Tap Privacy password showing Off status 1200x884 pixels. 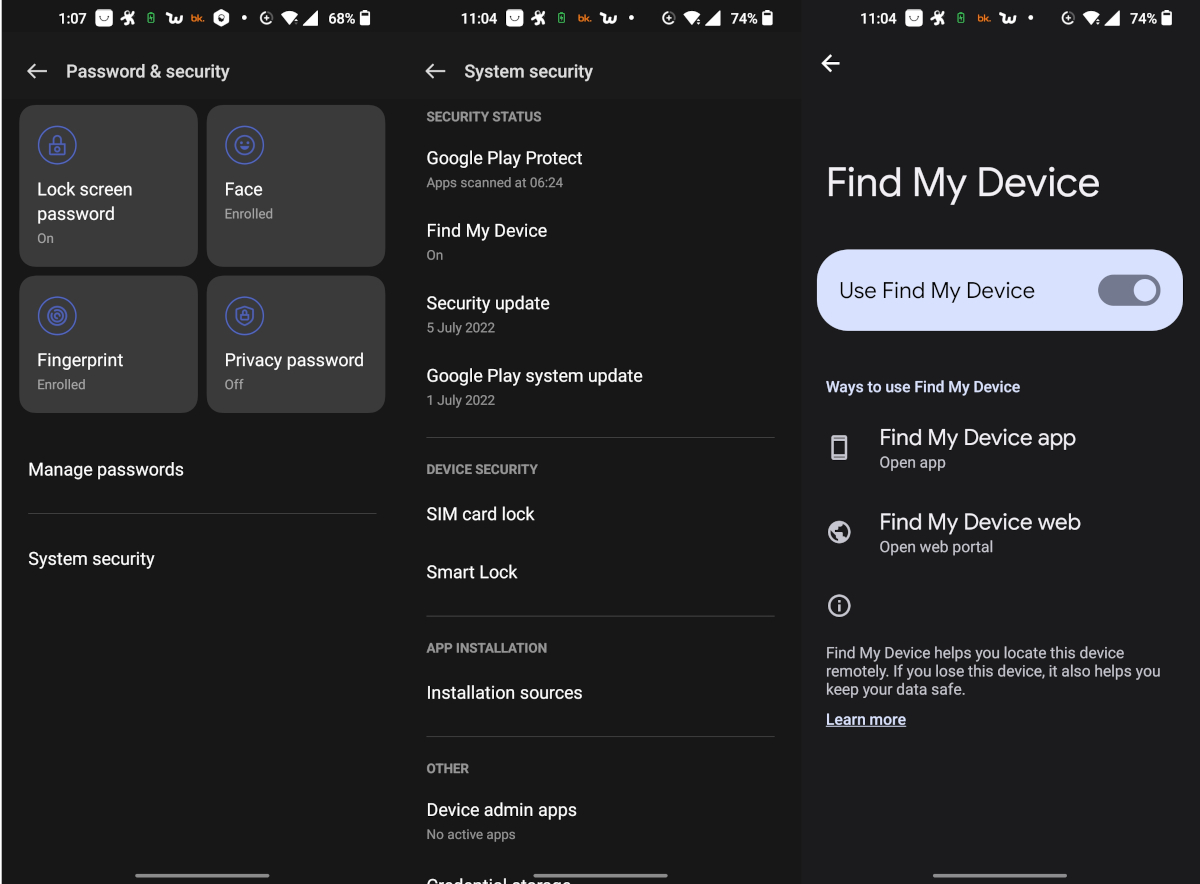[296, 360]
